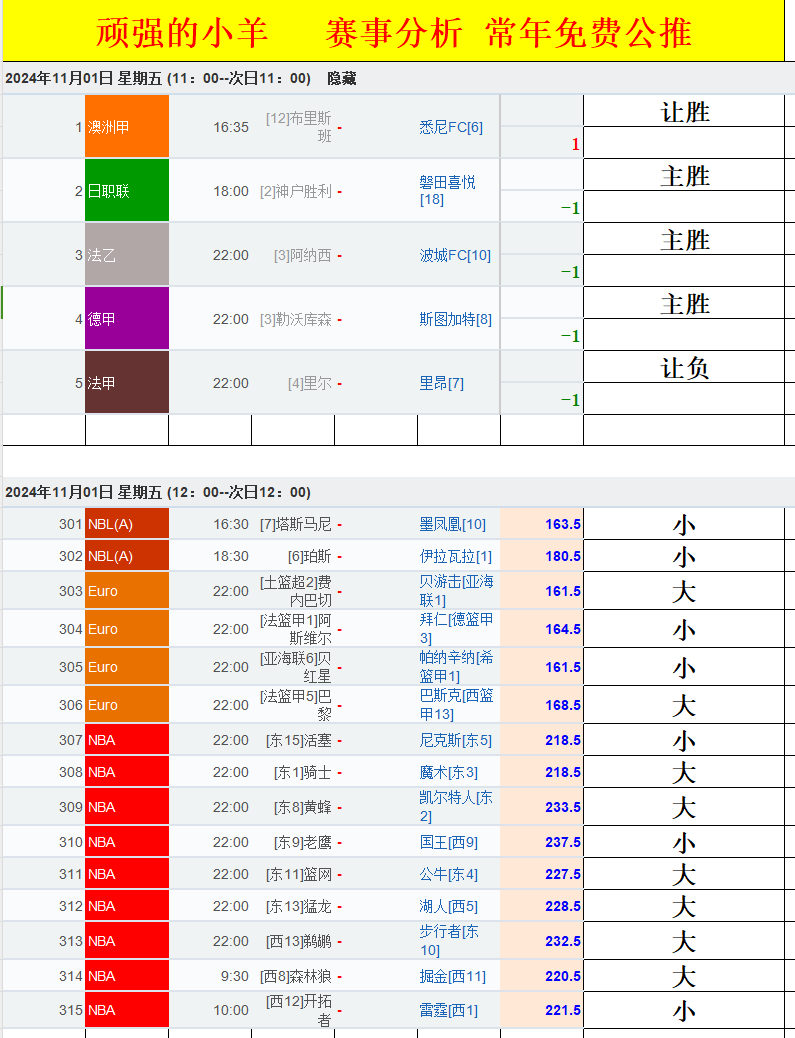The width and height of the screenshot is (795, 1038).
Task: Open the 墨凤凰[10] team link
Action: [452, 525]
